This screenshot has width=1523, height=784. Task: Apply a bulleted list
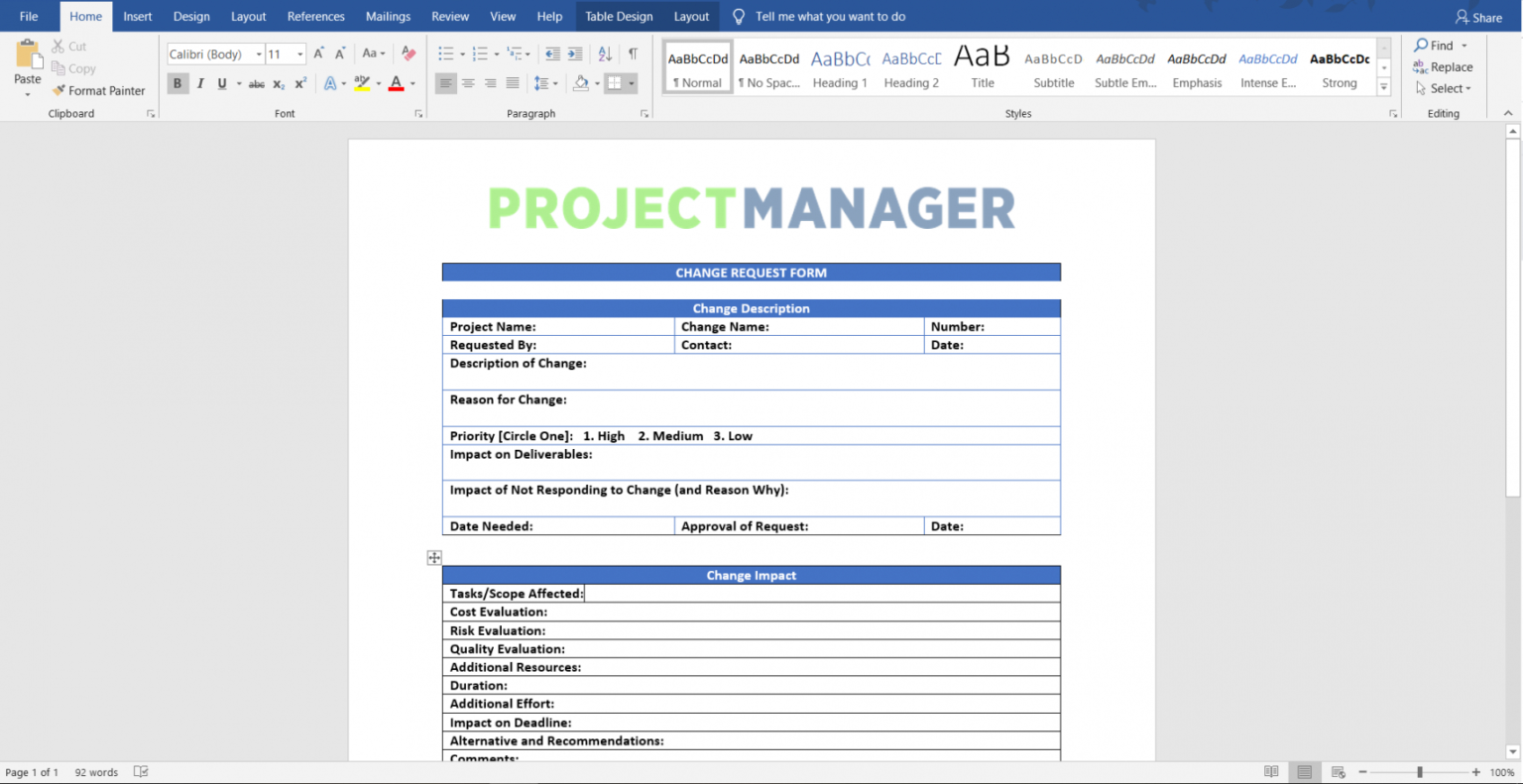pos(443,54)
